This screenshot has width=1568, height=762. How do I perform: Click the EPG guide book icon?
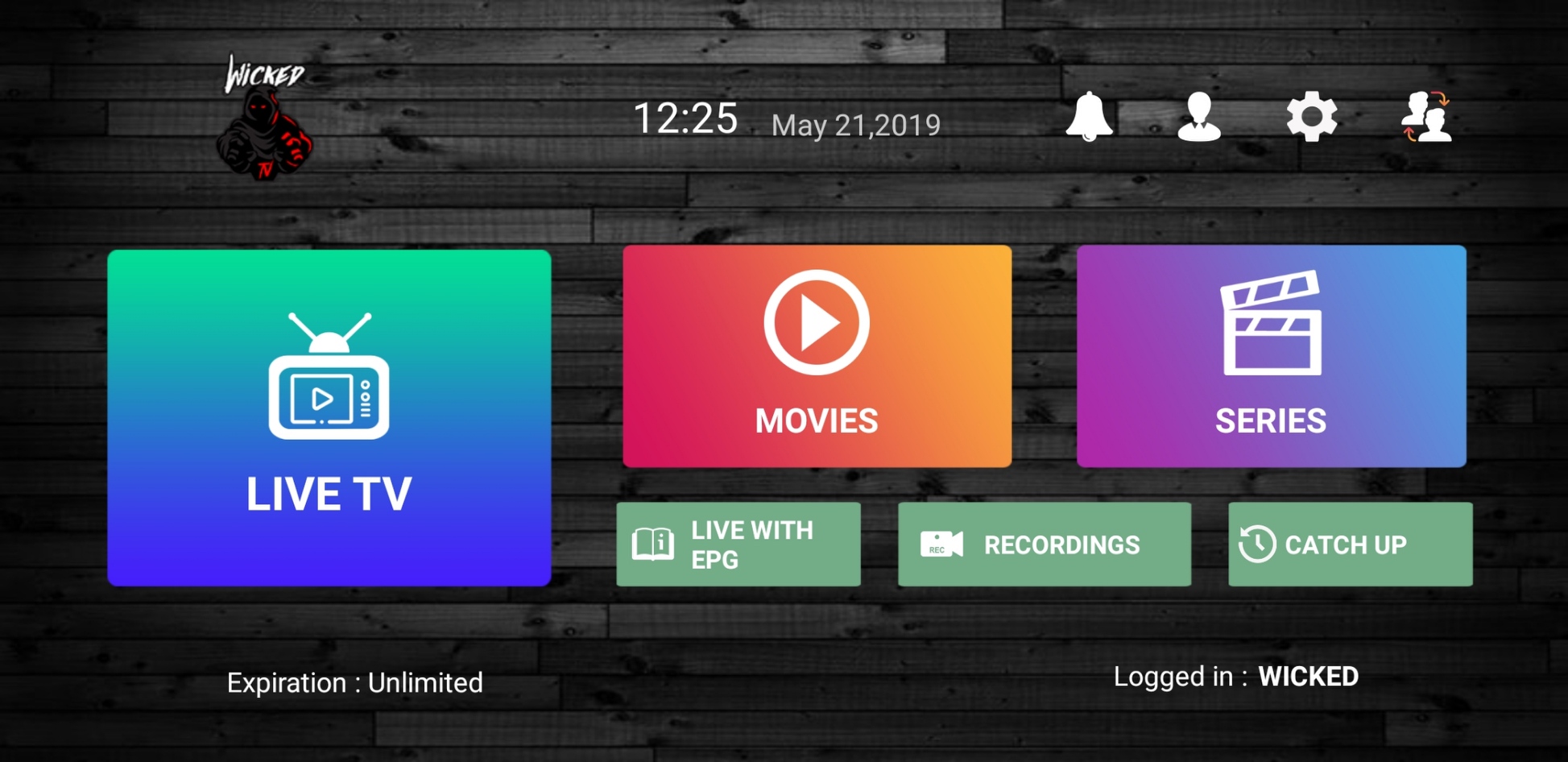point(653,545)
